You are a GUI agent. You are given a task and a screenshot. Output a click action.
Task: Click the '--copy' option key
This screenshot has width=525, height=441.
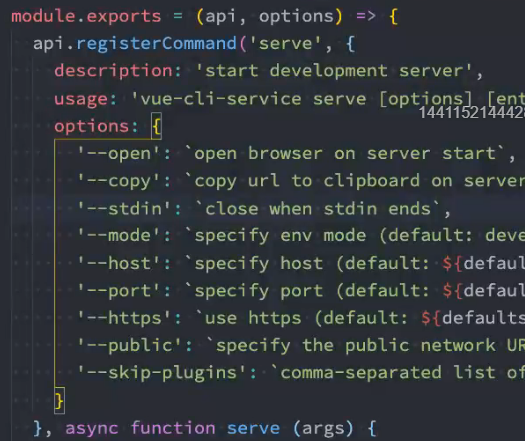pyautogui.click(x=119, y=181)
